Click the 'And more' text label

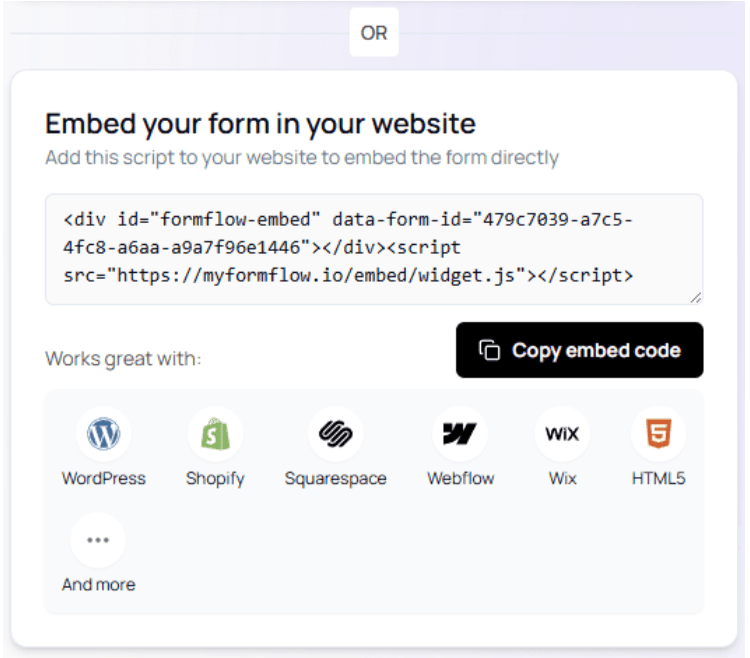(99, 584)
